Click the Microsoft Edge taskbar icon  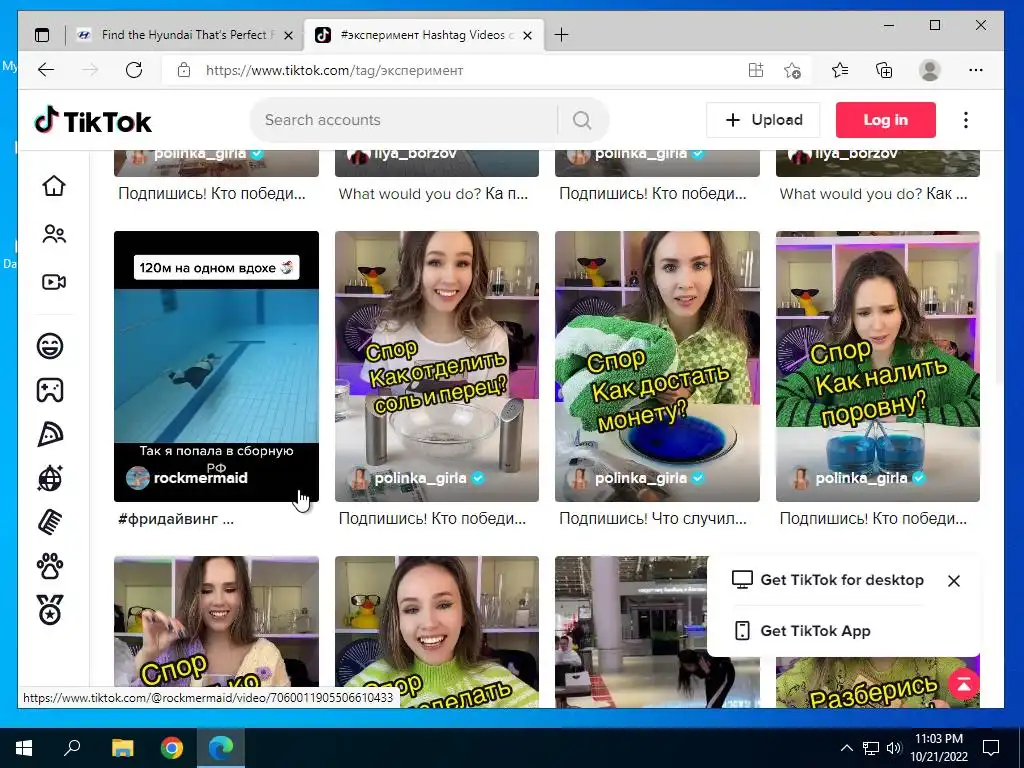point(221,748)
